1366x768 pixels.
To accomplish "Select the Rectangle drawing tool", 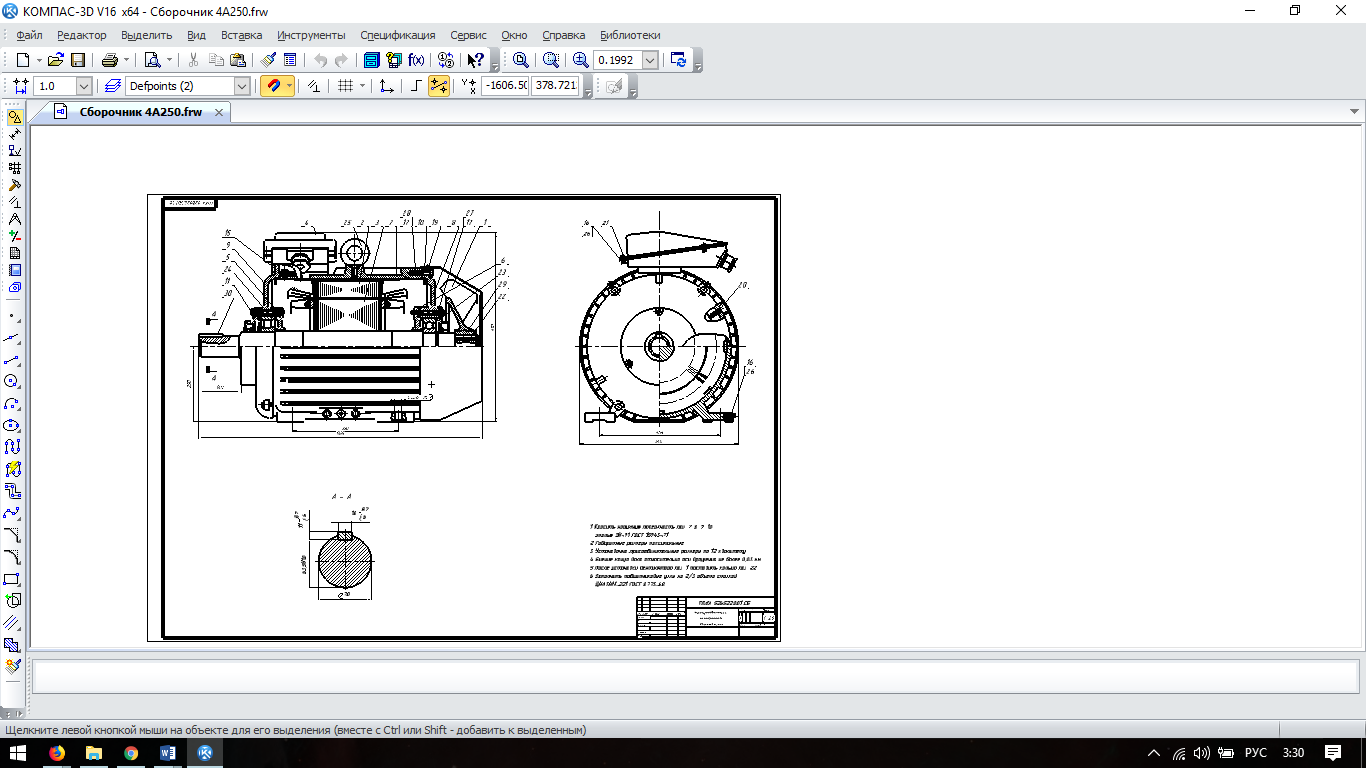I will pos(13,579).
